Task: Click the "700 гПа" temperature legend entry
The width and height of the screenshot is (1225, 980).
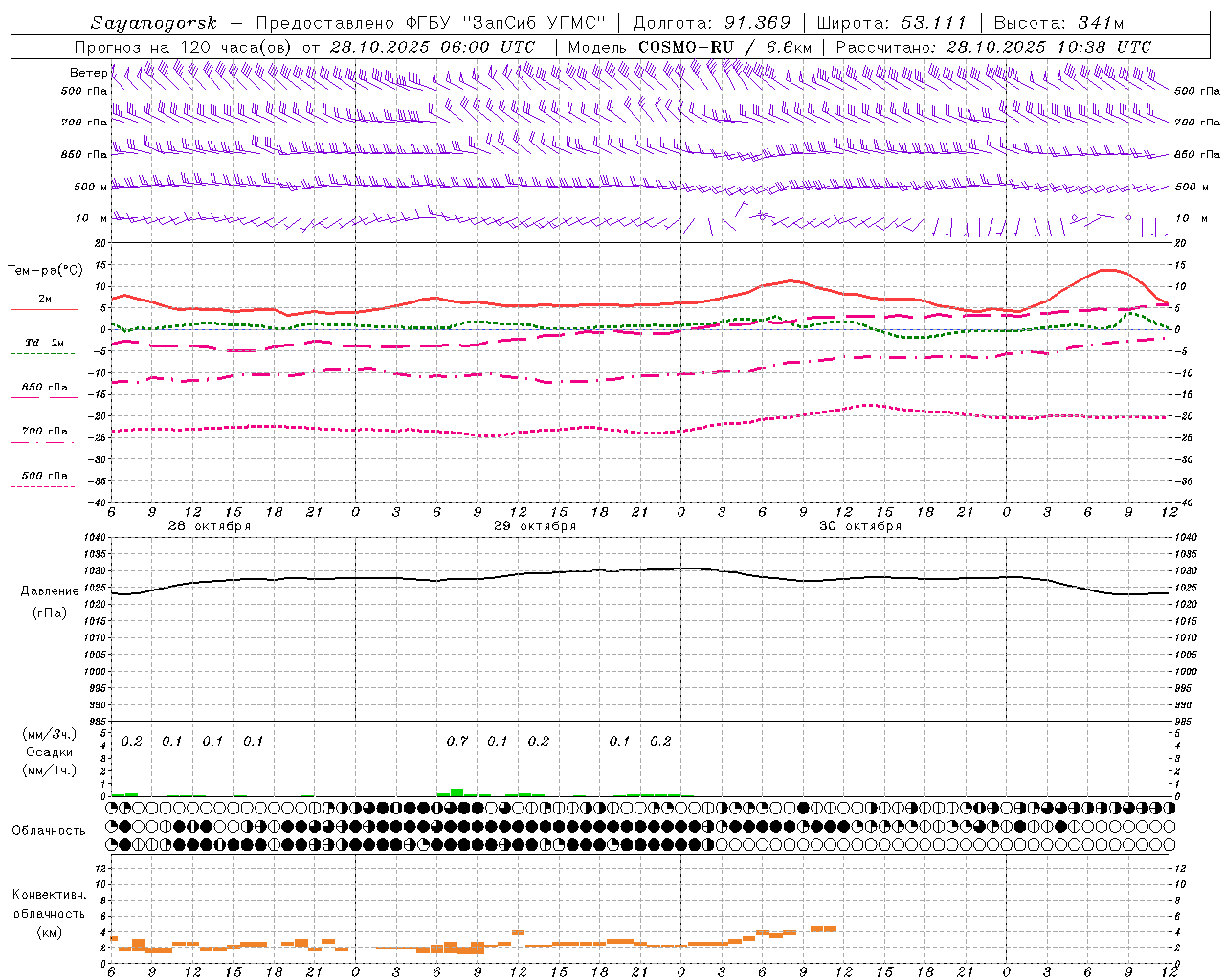Action: (x=45, y=432)
